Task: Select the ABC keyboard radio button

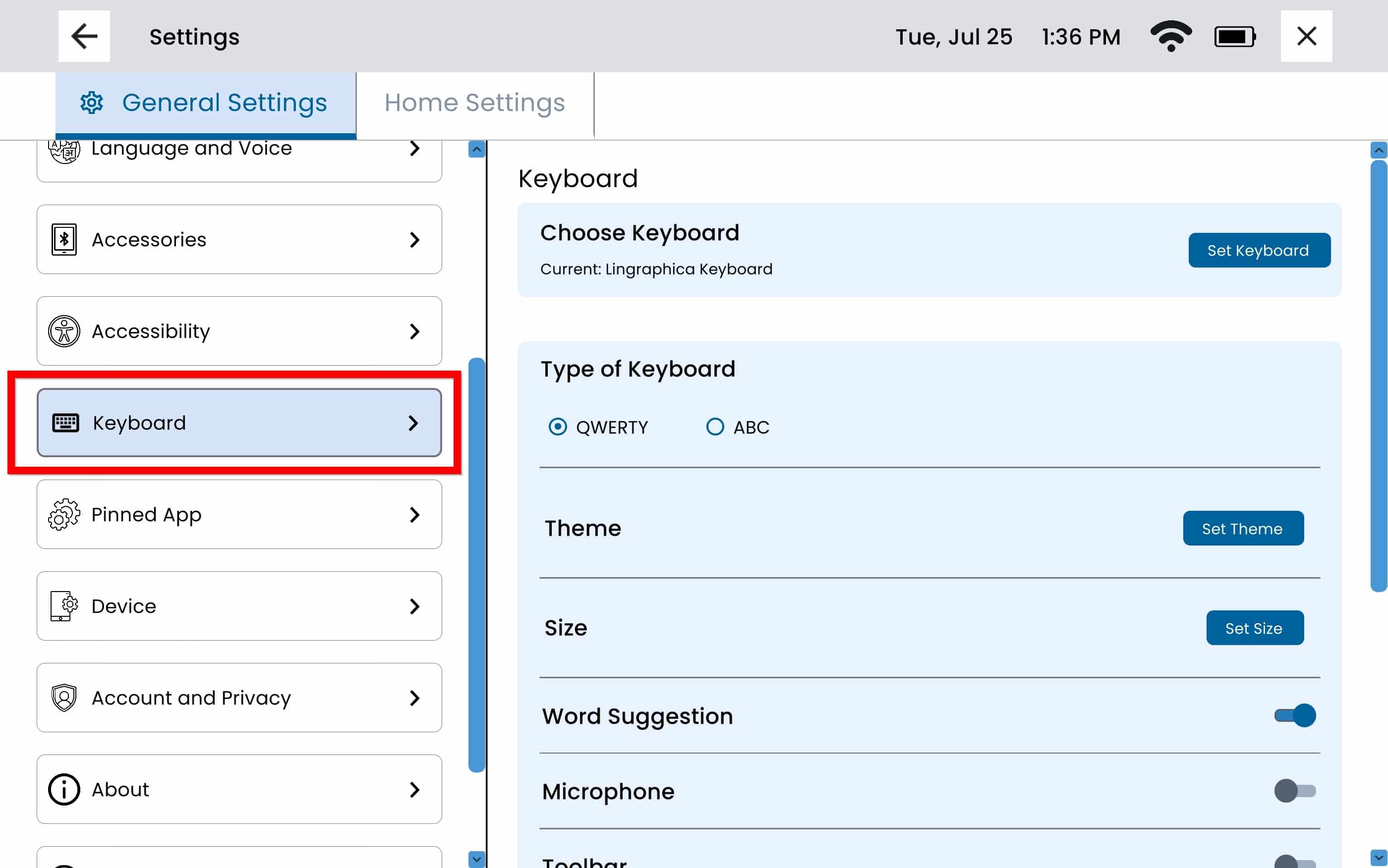Action: [715, 427]
